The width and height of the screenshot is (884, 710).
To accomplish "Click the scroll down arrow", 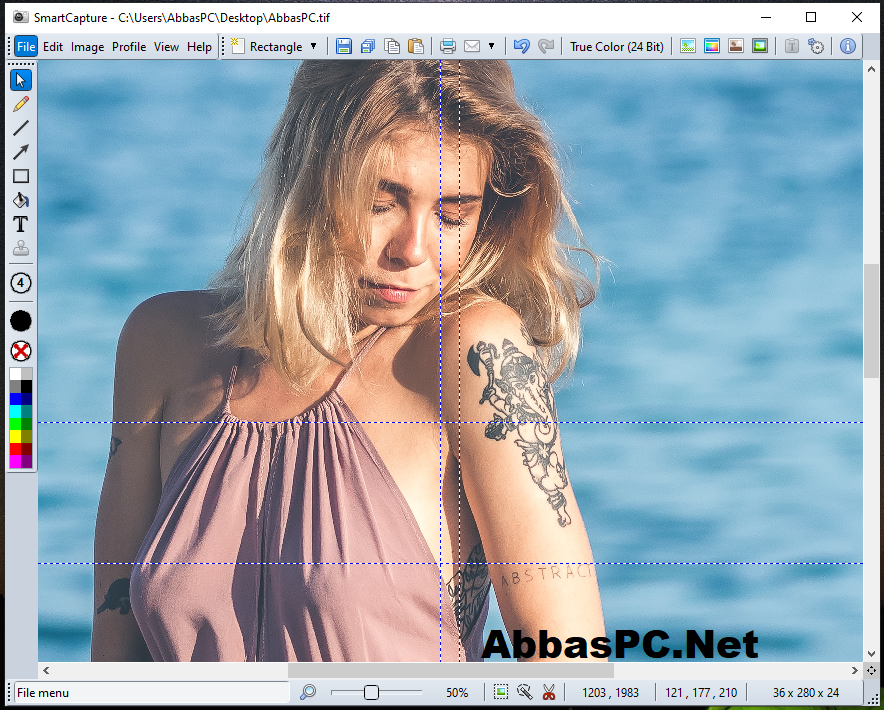I will pos(872,654).
